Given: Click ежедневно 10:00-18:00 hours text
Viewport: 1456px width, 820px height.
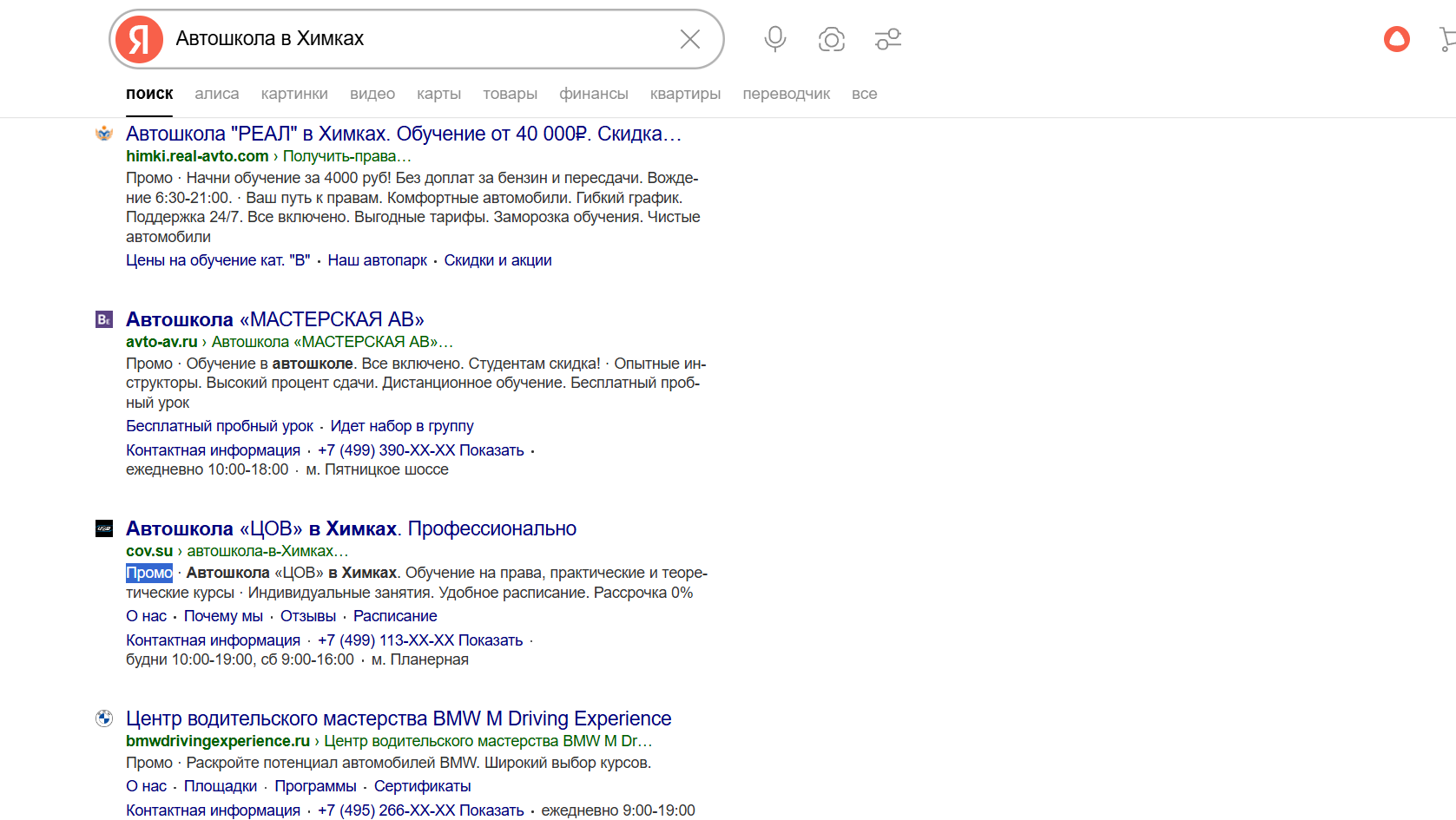Looking at the screenshot, I should pyautogui.click(x=208, y=469).
